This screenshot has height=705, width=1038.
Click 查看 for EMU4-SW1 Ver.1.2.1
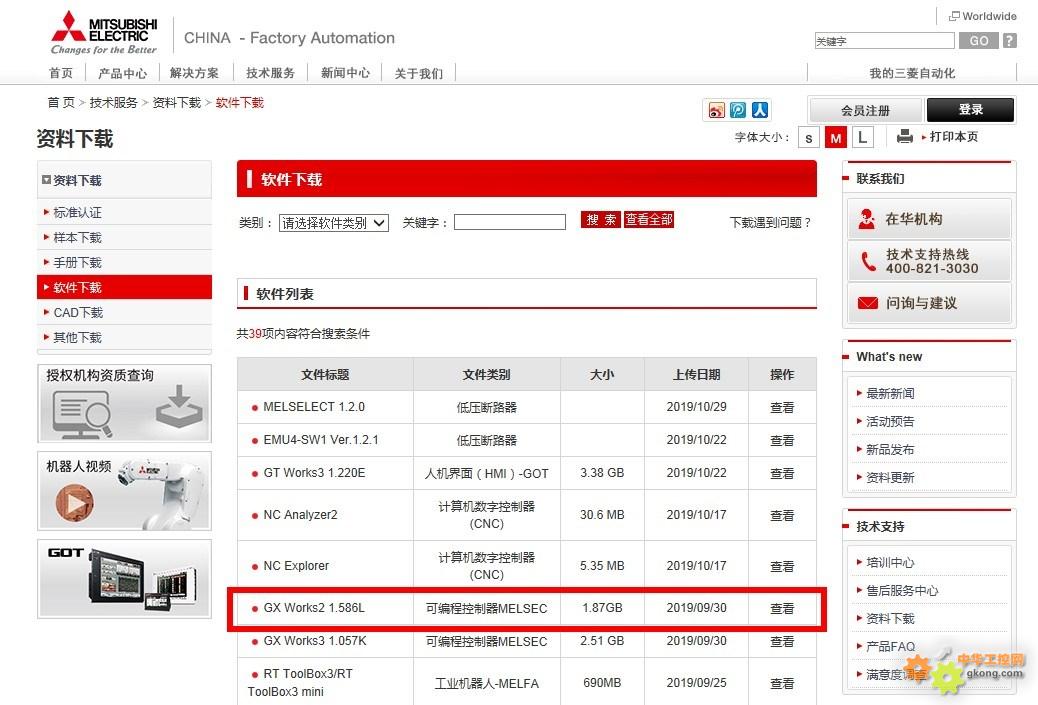(x=782, y=441)
